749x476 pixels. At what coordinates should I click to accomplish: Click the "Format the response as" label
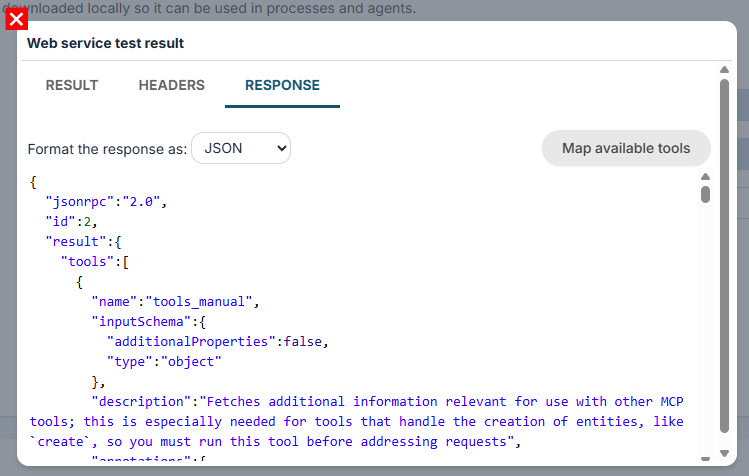tap(107, 149)
